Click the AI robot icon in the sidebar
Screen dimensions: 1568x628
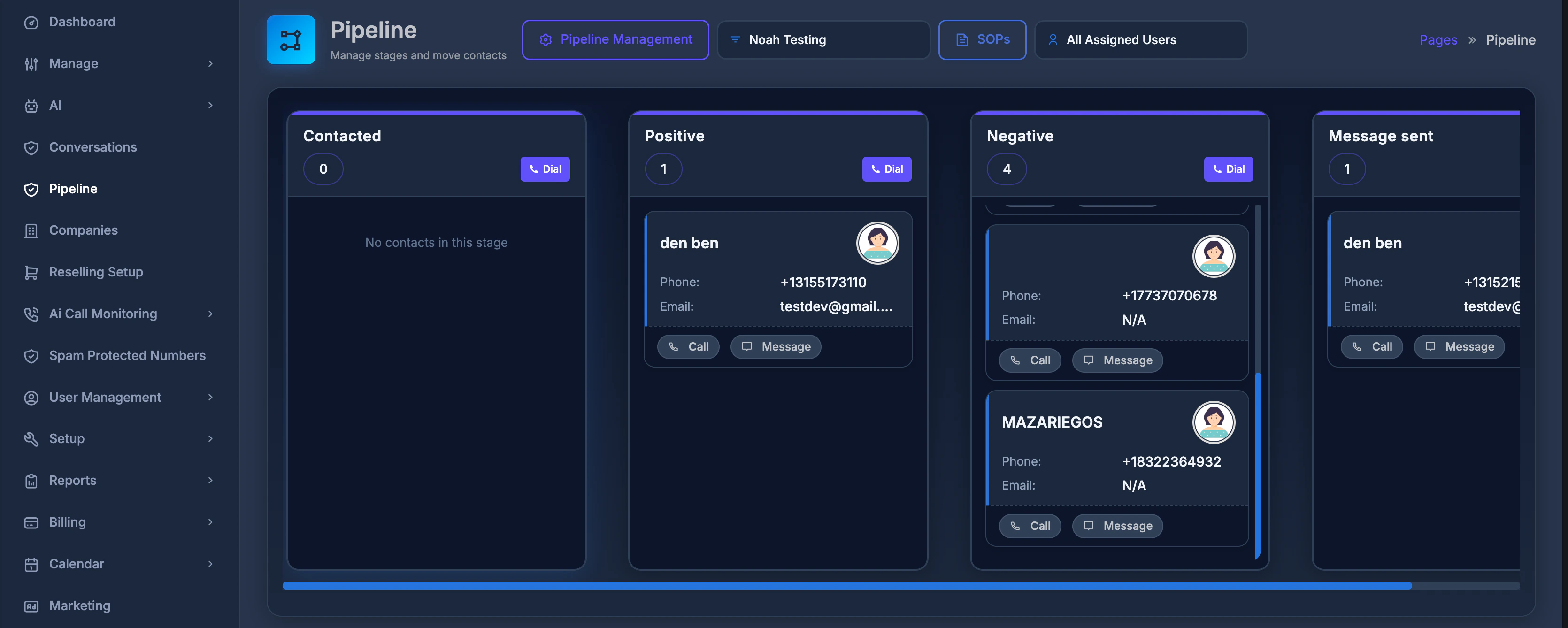pyautogui.click(x=31, y=106)
